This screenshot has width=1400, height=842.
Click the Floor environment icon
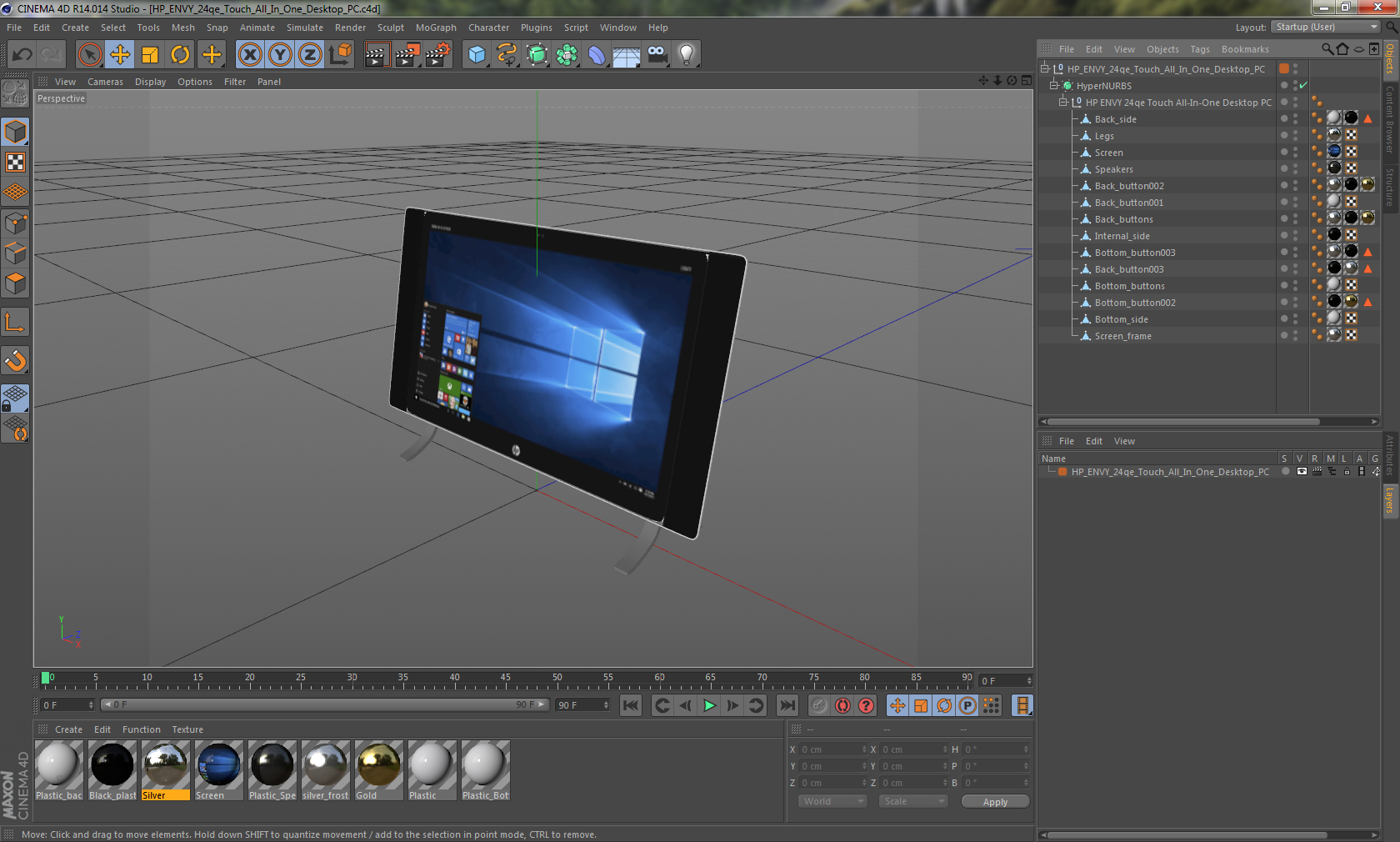pyautogui.click(x=627, y=55)
